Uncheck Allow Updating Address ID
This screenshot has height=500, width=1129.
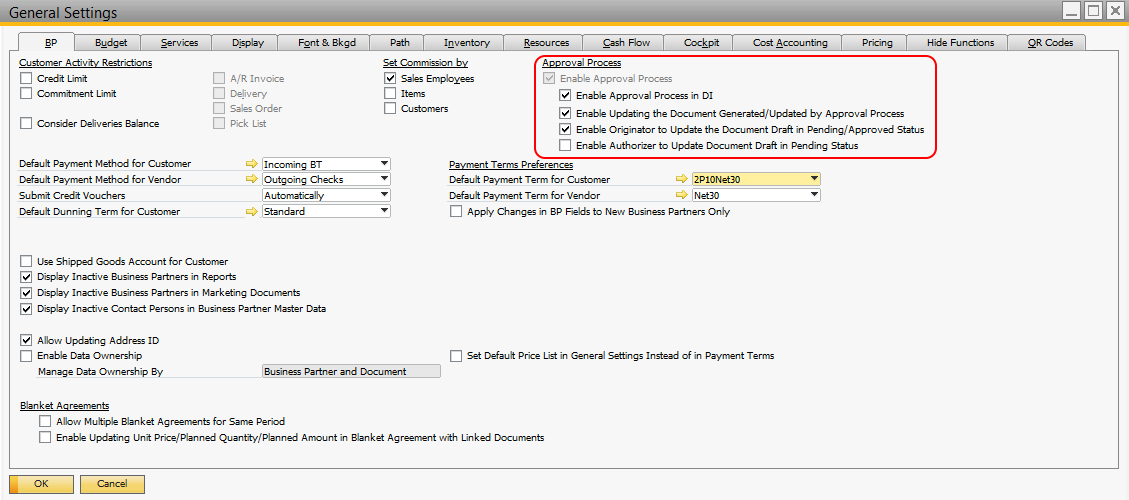pyautogui.click(x=26, y=341)
